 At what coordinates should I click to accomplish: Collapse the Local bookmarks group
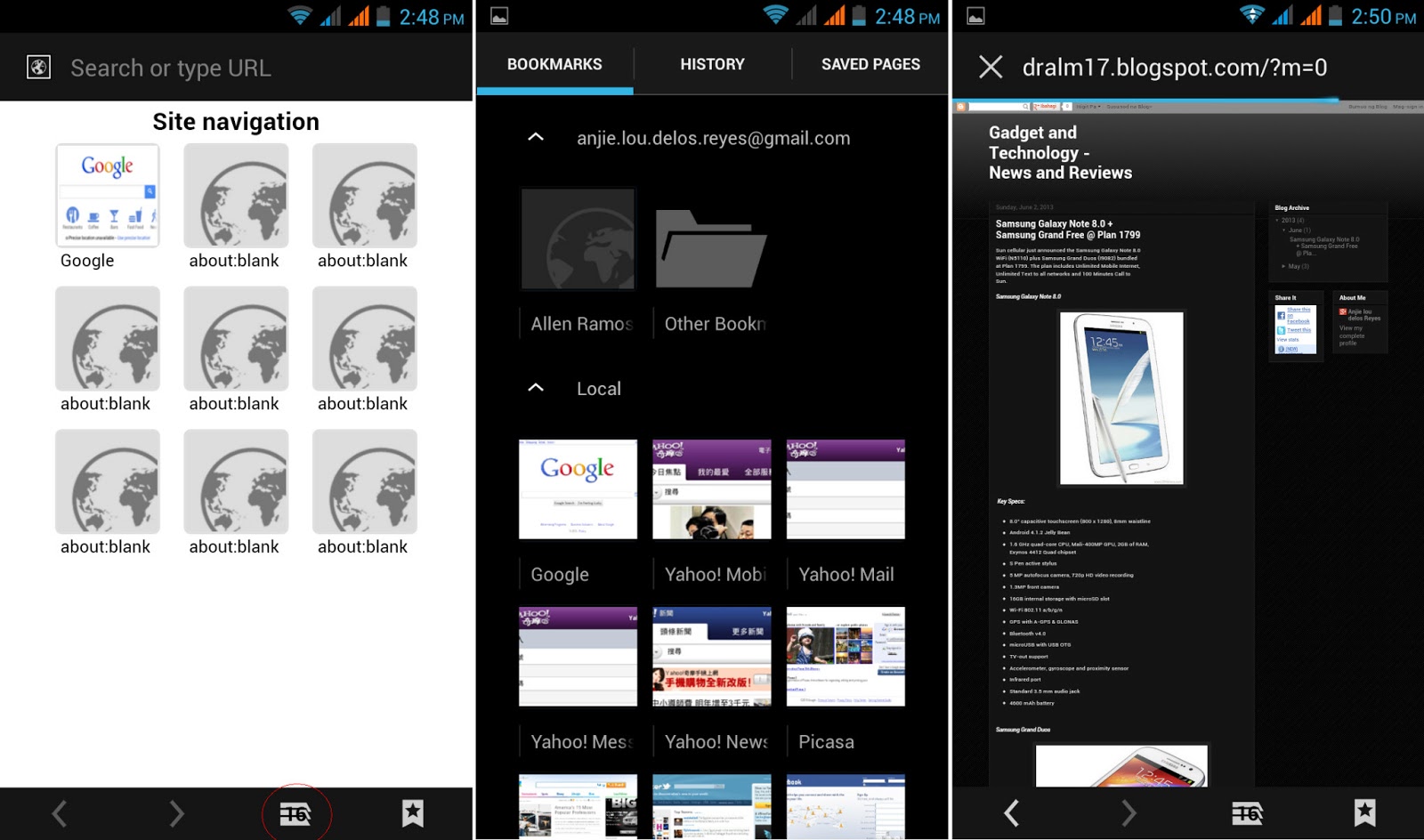point(536,388)
